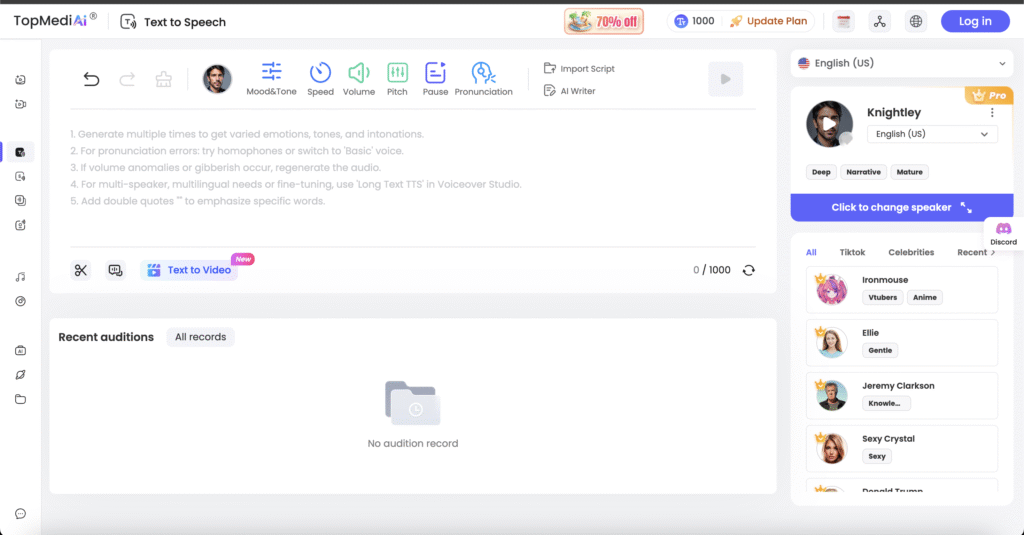The height and width of the screenshot is (535, 1024).
Task: Click the undo arrow icon
Action: coord(91,79)
